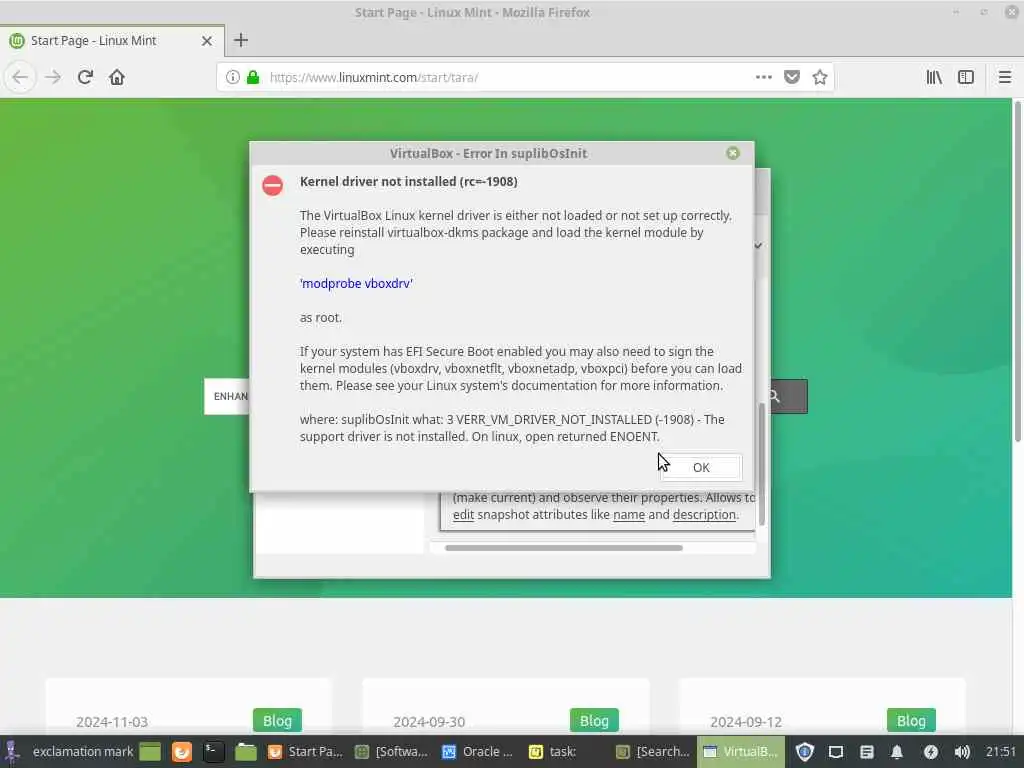Open the Firefox home page icon
This screenshot has height=768, width=1024.
(117, 77)
